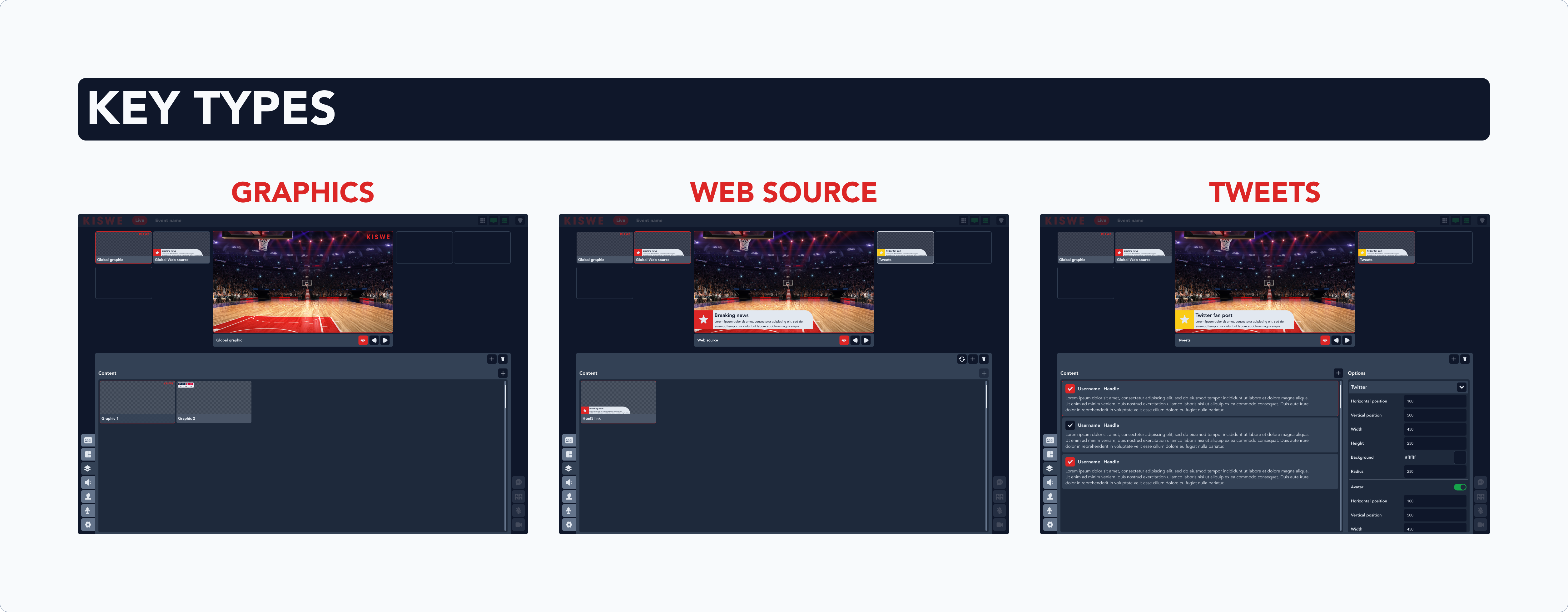Add a new key with plus icon in Graphics mockup
Image resolution: width=1568 pixels, height=612 pixels.
click(x=492, y=359)
